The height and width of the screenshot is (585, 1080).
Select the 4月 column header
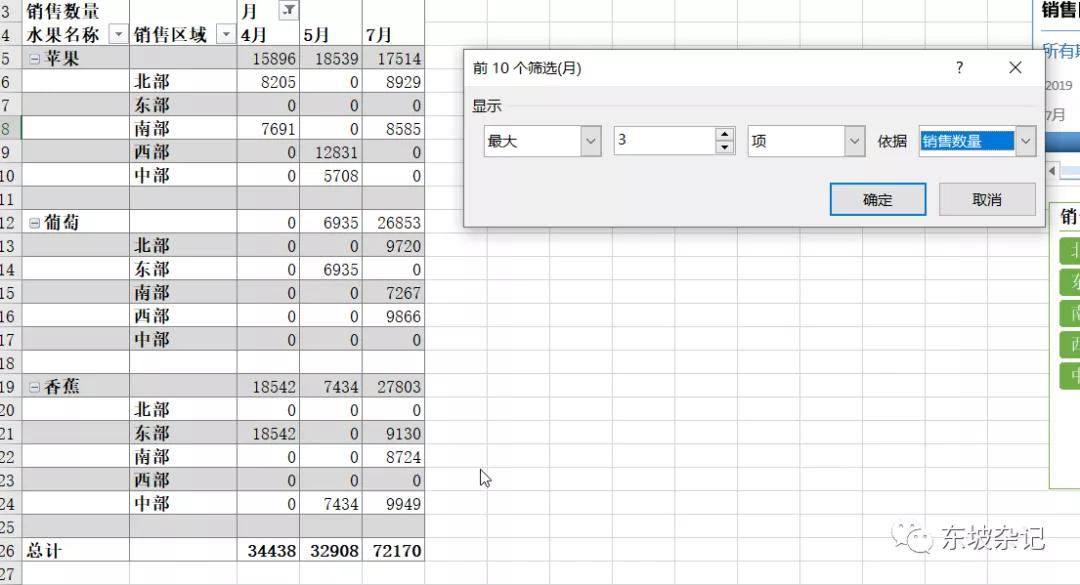coord(268,34)
